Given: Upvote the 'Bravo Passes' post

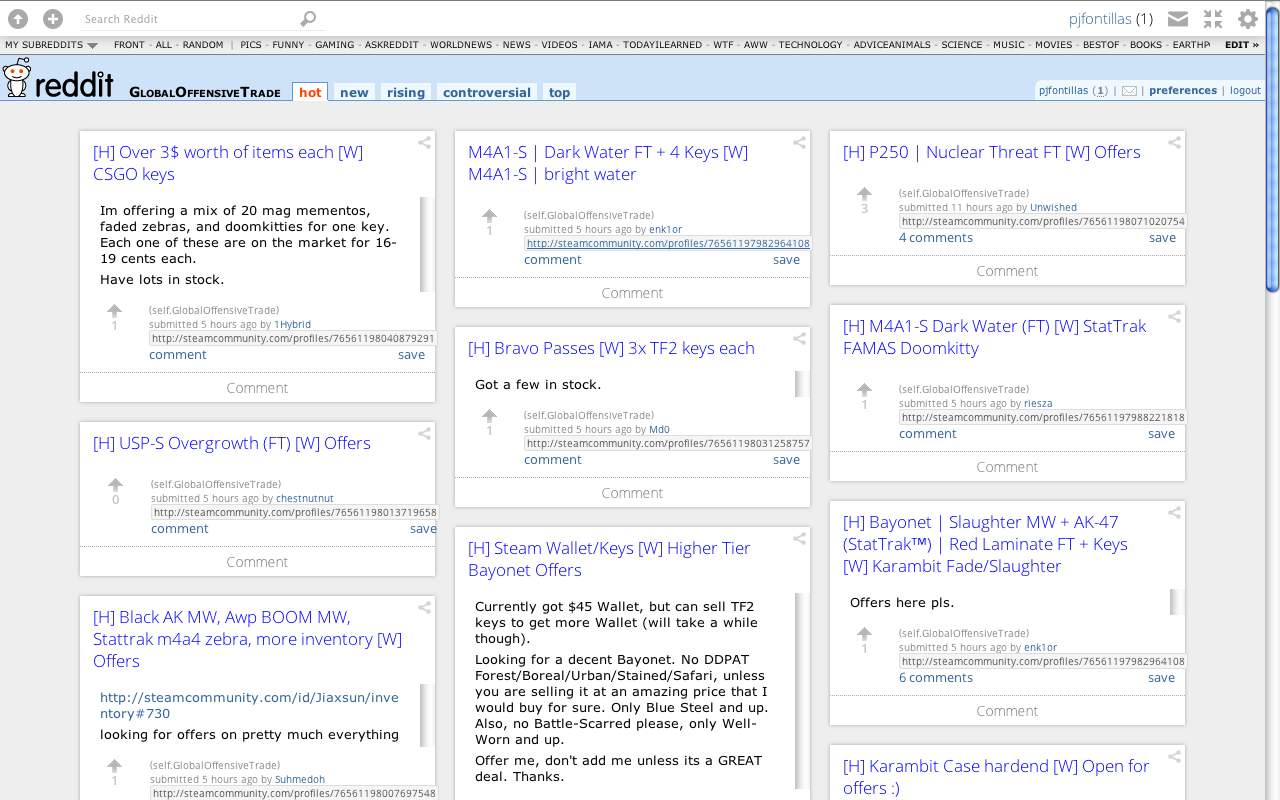Looking at the screenshot, I should [489, 416].
